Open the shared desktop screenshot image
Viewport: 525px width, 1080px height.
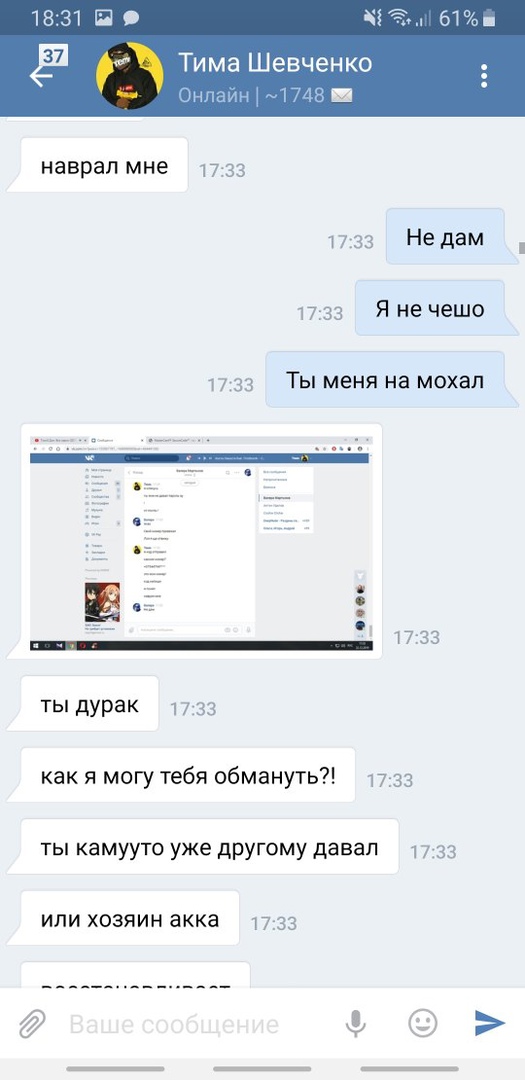[x=201, y=541]
